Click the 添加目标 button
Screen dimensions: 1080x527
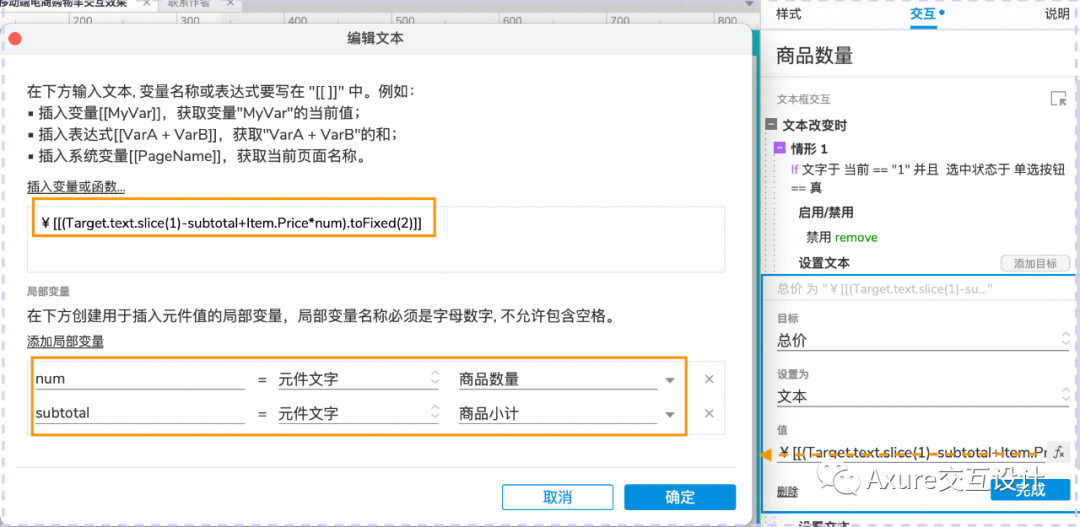coord(1035,263)
